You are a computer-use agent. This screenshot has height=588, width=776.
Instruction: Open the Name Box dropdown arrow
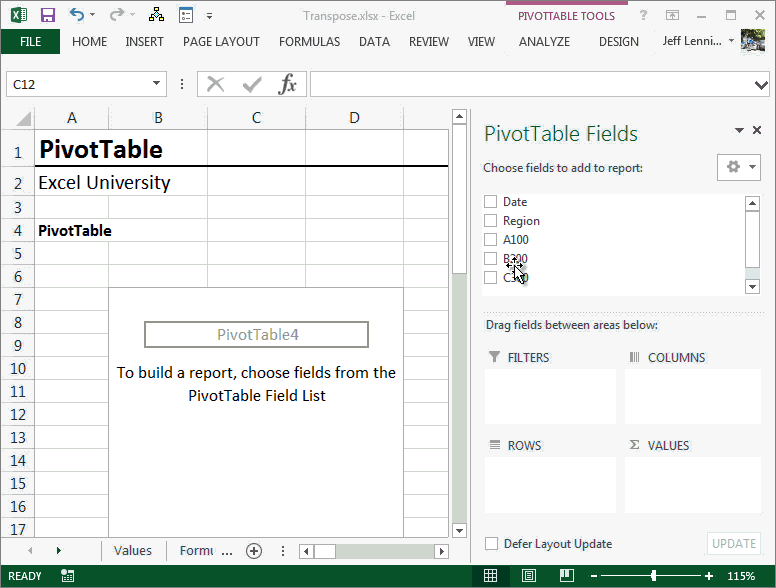point(156,84)
